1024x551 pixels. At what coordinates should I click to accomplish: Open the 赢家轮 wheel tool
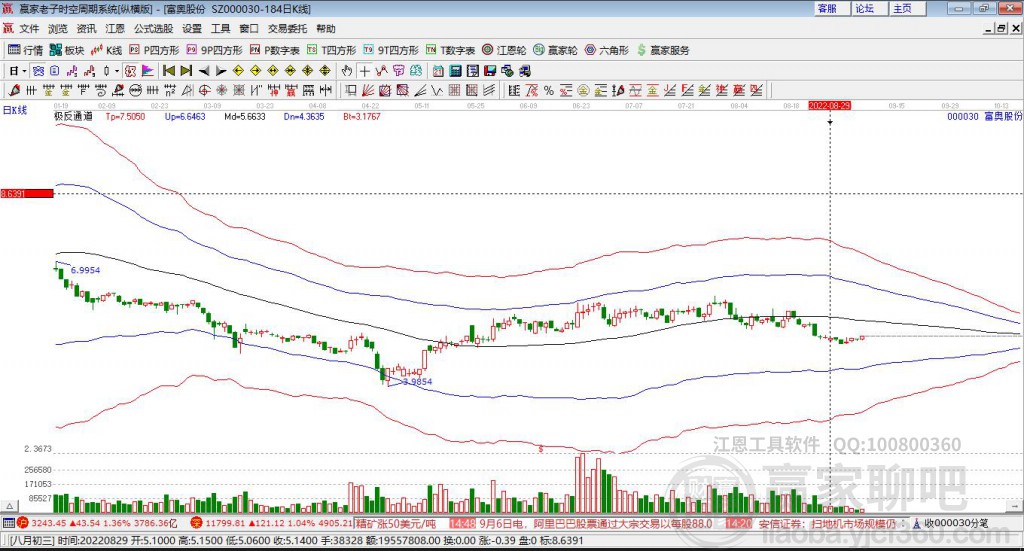coord(555,50)
